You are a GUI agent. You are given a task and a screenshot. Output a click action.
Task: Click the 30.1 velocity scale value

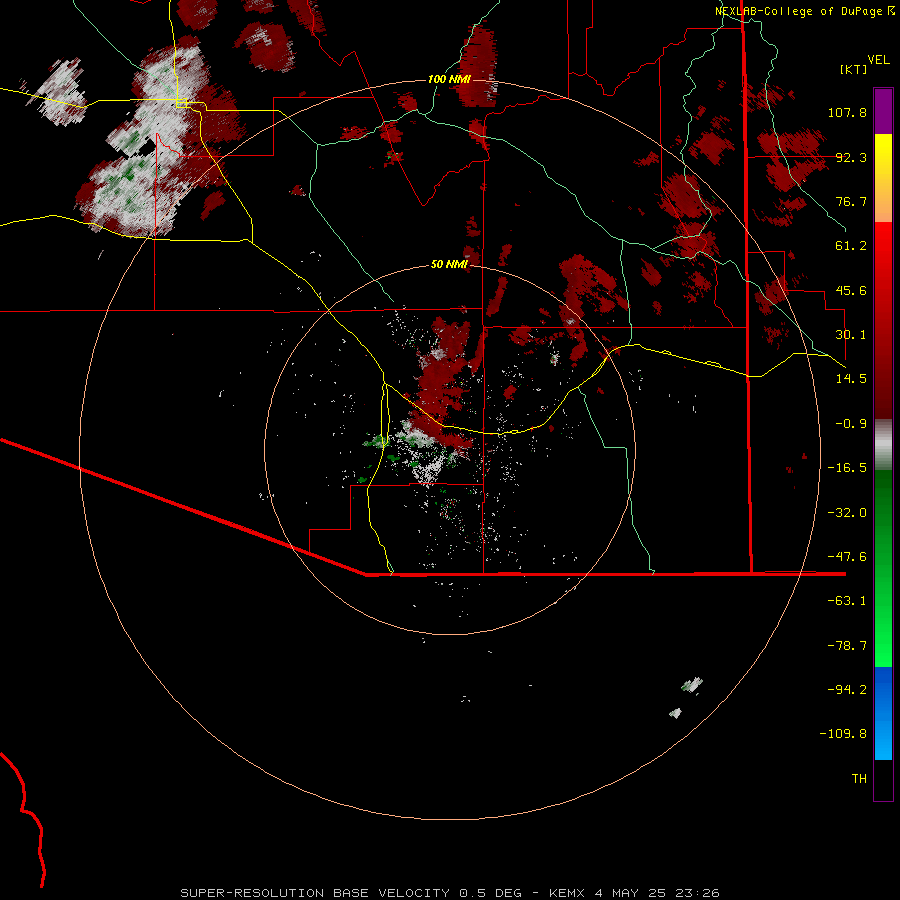tap(851, 335)
